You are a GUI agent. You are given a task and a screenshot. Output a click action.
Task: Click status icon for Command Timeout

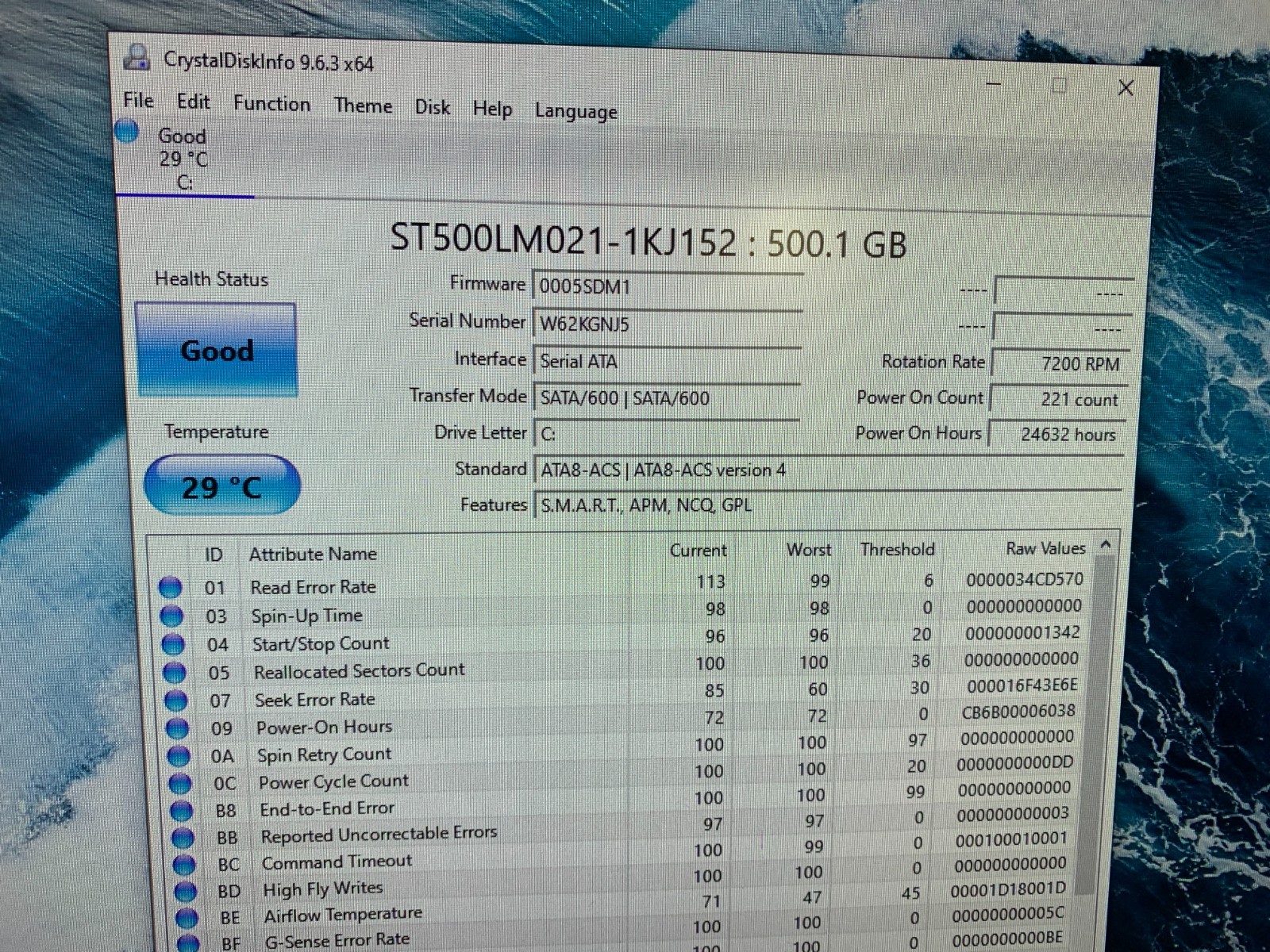coord(184,865)
